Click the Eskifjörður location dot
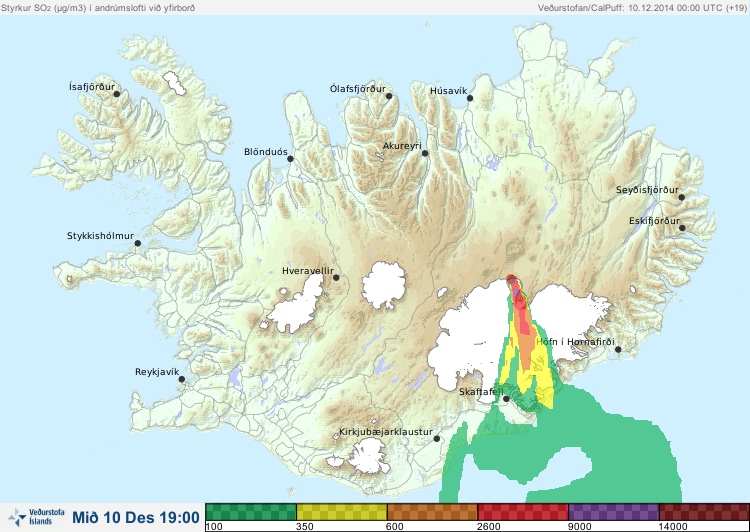 [x=682, y=228]
